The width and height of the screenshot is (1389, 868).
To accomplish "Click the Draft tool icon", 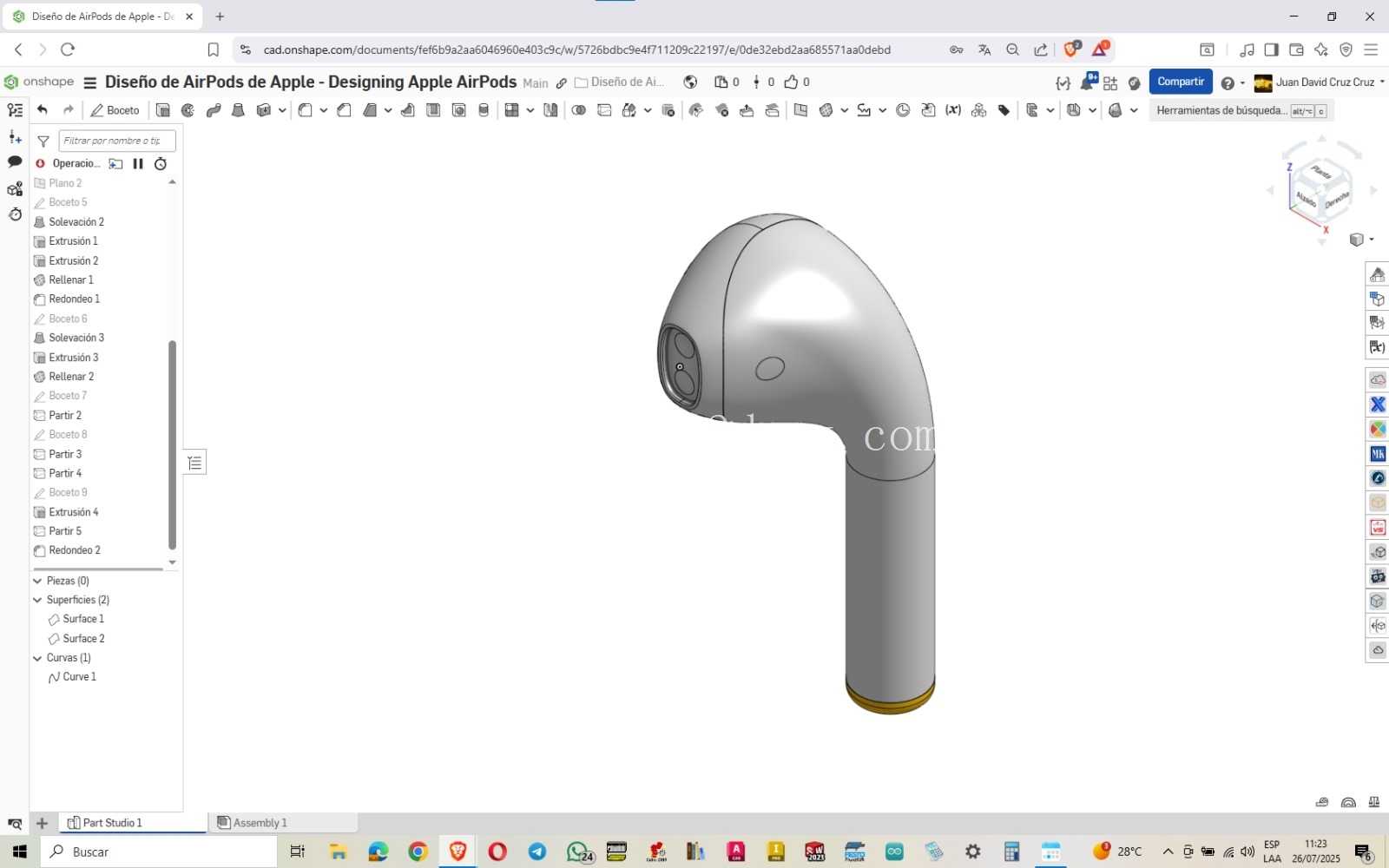I will (x=370, y=110).
